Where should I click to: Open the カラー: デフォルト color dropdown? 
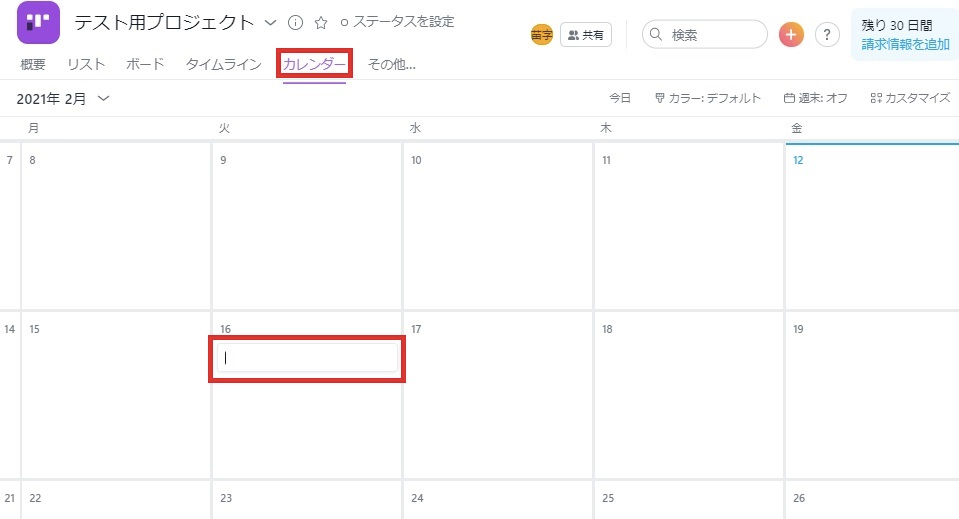click(x=708, y=98)
